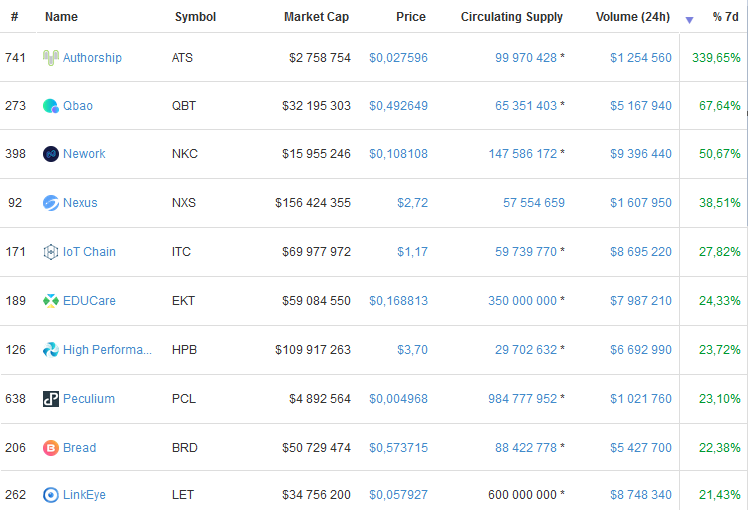Click the Nework coin logo icon
Image resolution: width=748 pixels, height=510 pixels.
tap(51, 154)
